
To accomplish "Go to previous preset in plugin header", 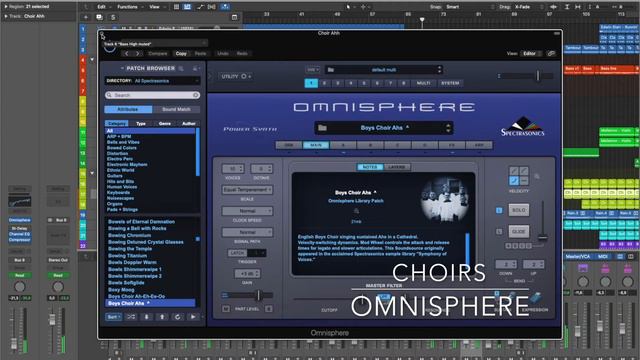I will coord(127,53).
